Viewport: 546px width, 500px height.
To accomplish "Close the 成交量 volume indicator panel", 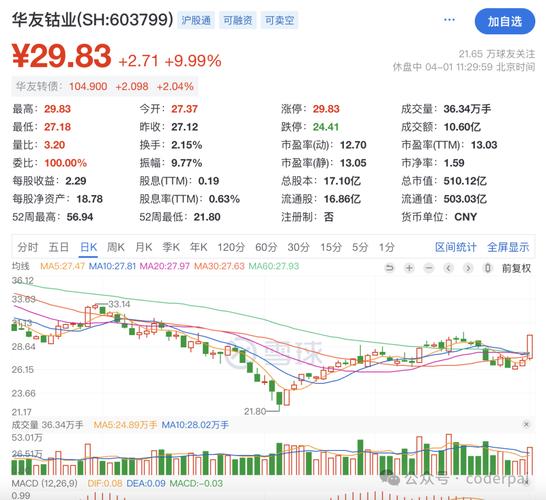I will click(x=526, y=424).
